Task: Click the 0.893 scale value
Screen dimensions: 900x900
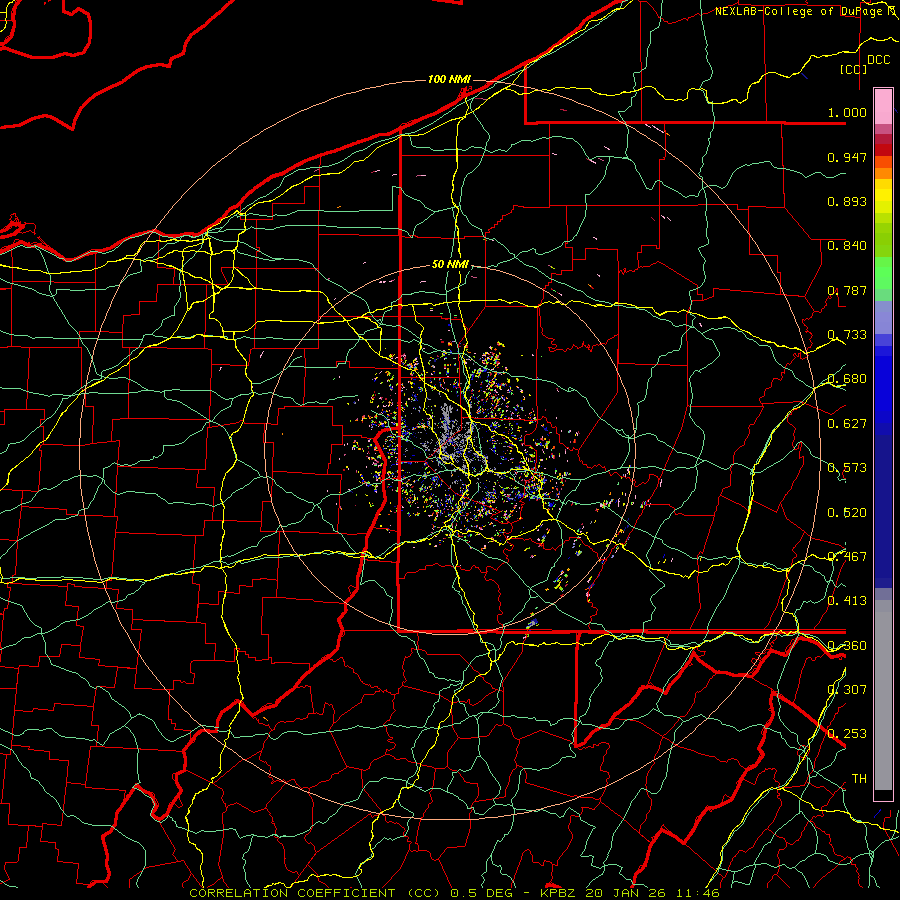Action: [847, 201]
